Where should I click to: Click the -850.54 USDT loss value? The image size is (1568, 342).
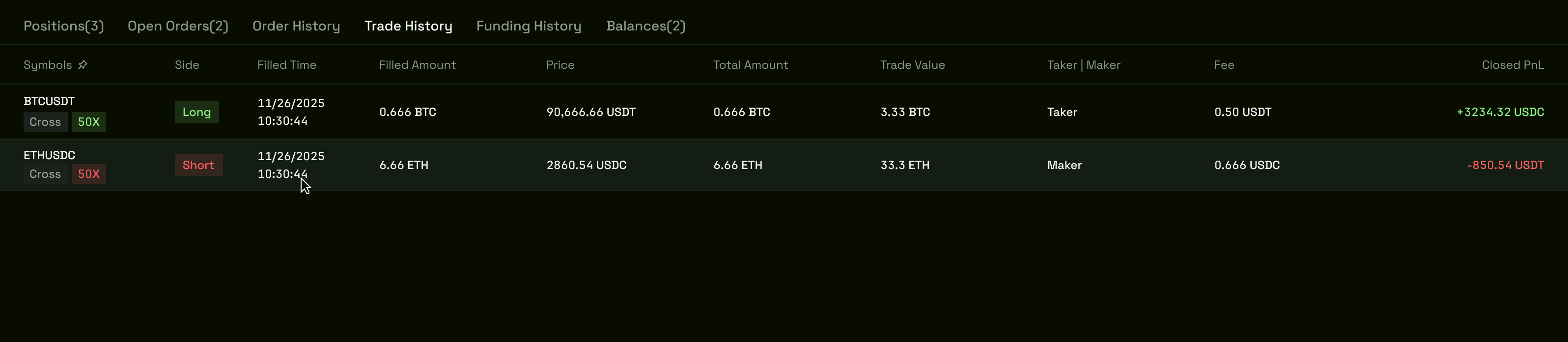pyautogui.click(x=1505, y=165)
